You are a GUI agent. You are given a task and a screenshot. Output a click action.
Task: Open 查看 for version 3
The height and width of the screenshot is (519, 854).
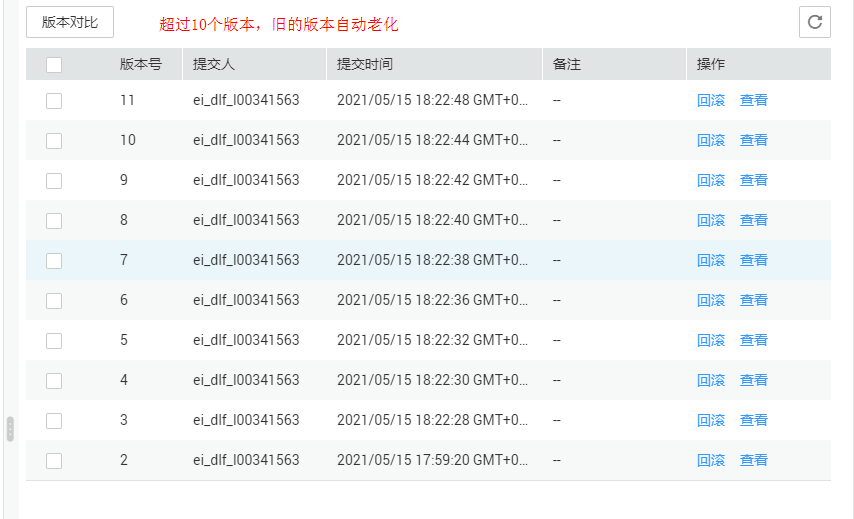pos(754,420)
